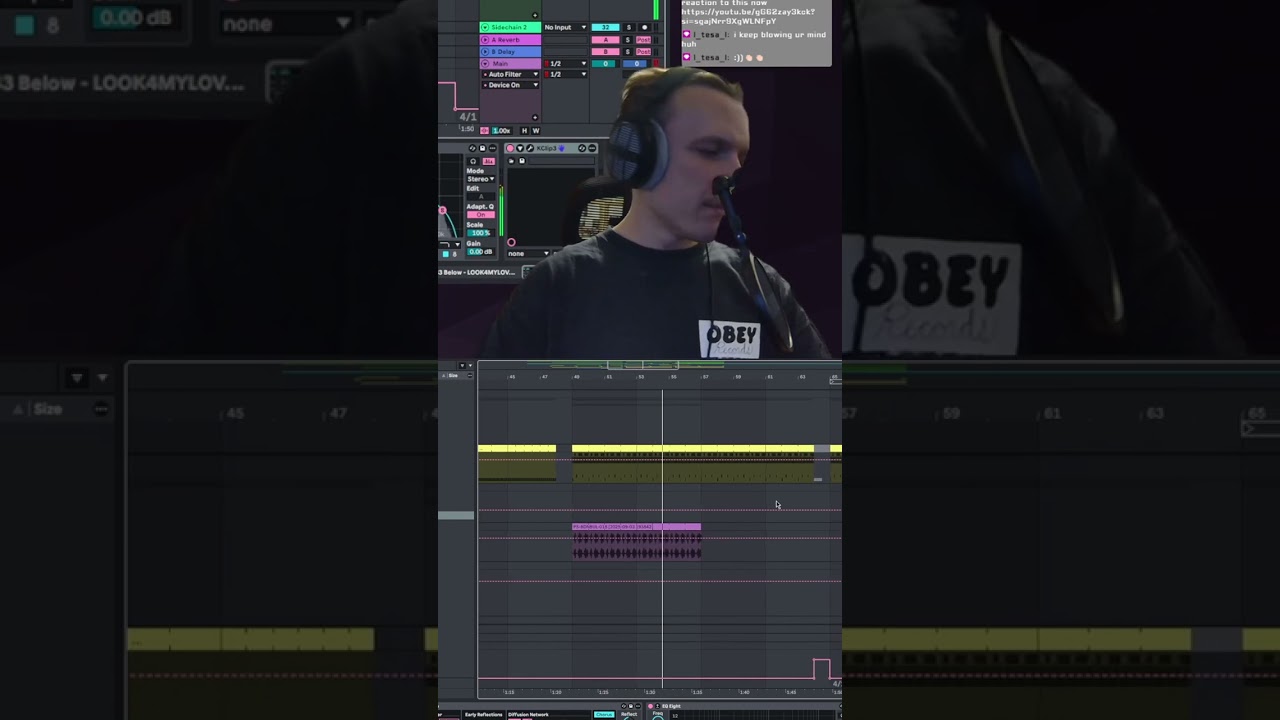Click the H height button
This screenshot has width=1280, height=720.
click(x=524, y=131)
